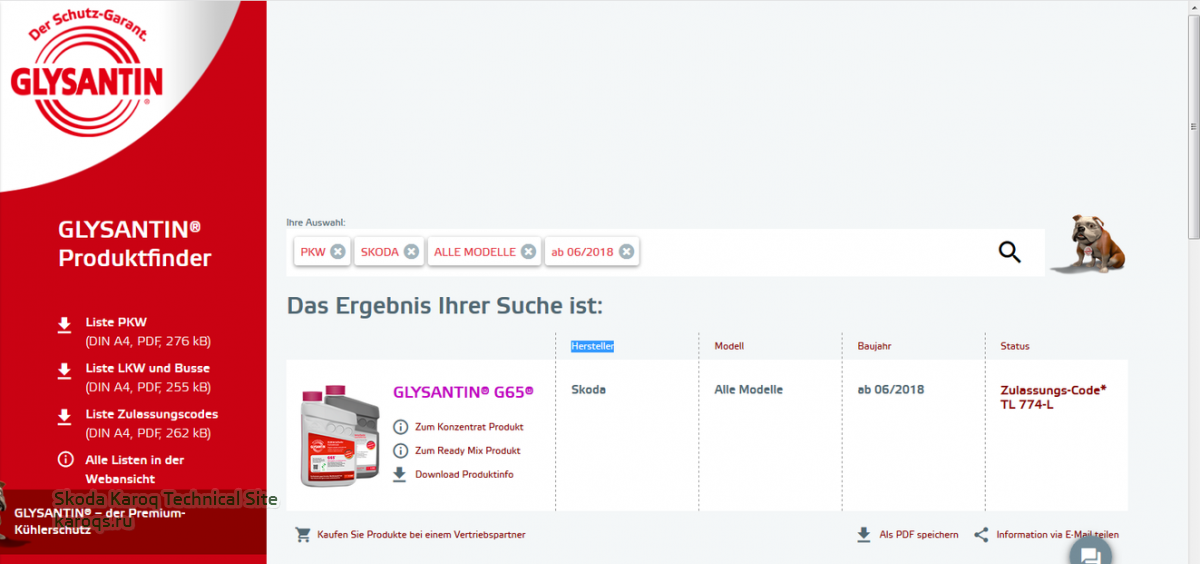
Task: Click download icon beside Als PDF speichern
Action: (x=864, y=535)
